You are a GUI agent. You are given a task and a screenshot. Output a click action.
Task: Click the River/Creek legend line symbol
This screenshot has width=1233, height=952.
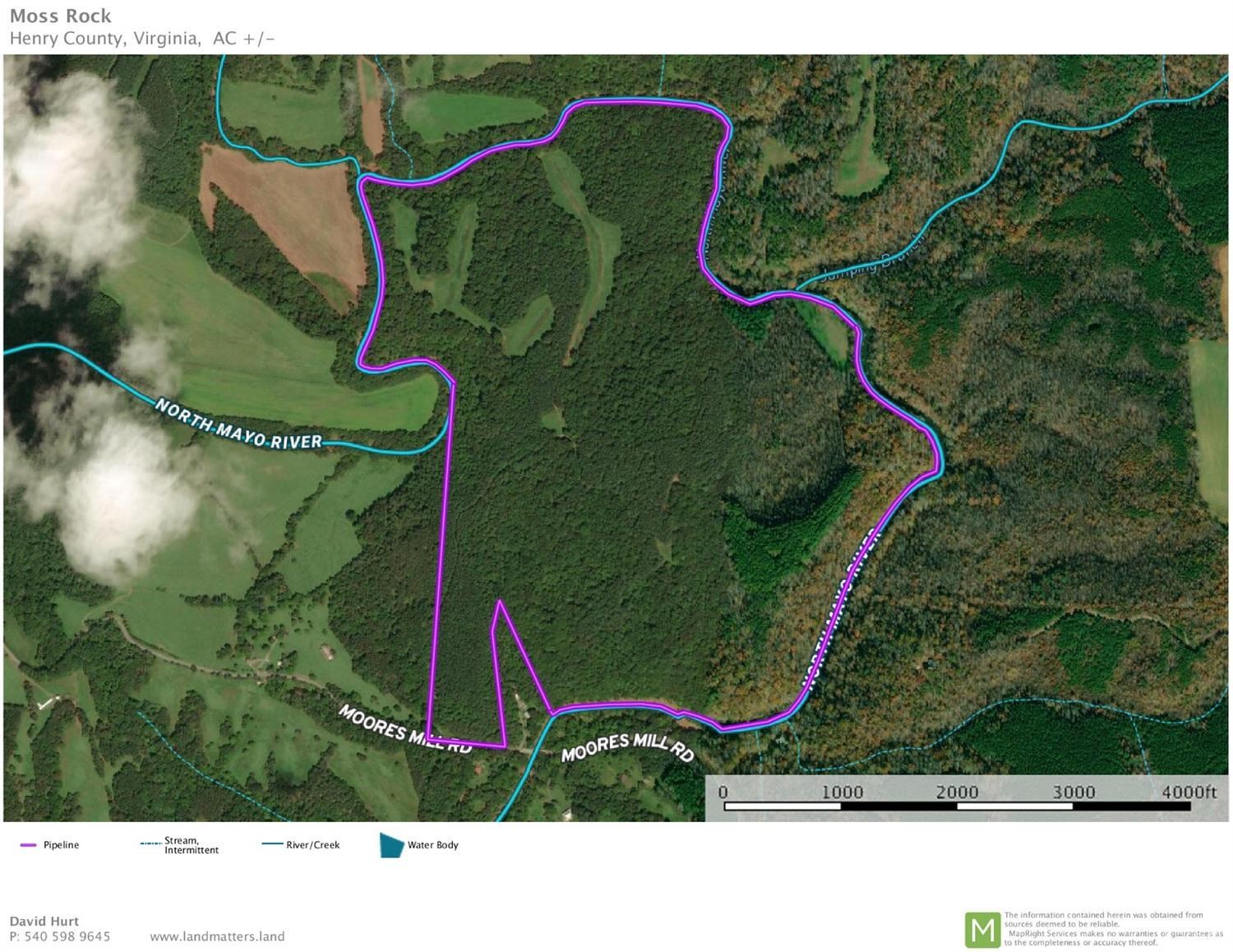pos(272,844)
